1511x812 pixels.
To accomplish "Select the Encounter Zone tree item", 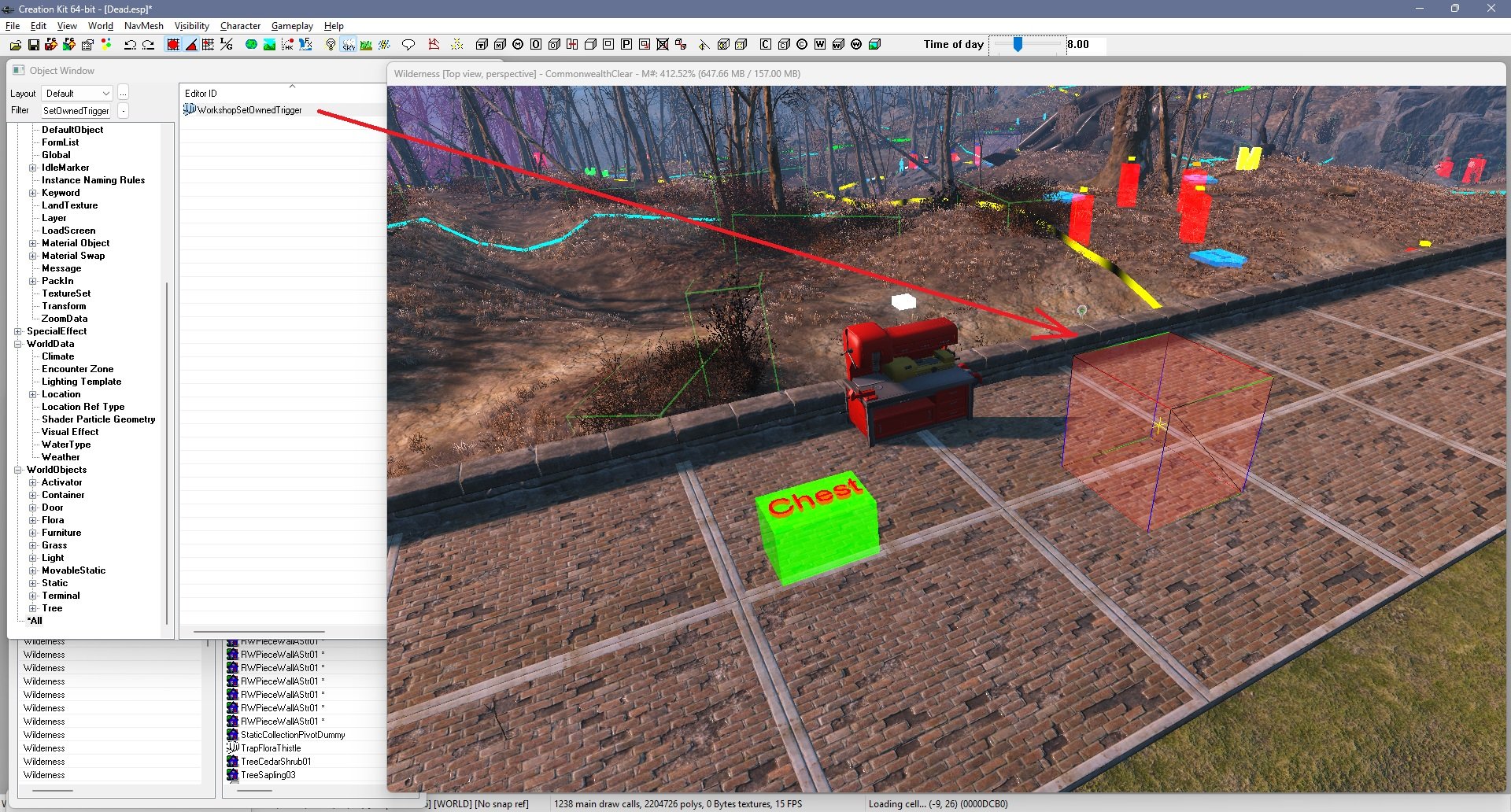I will point(77,369).
